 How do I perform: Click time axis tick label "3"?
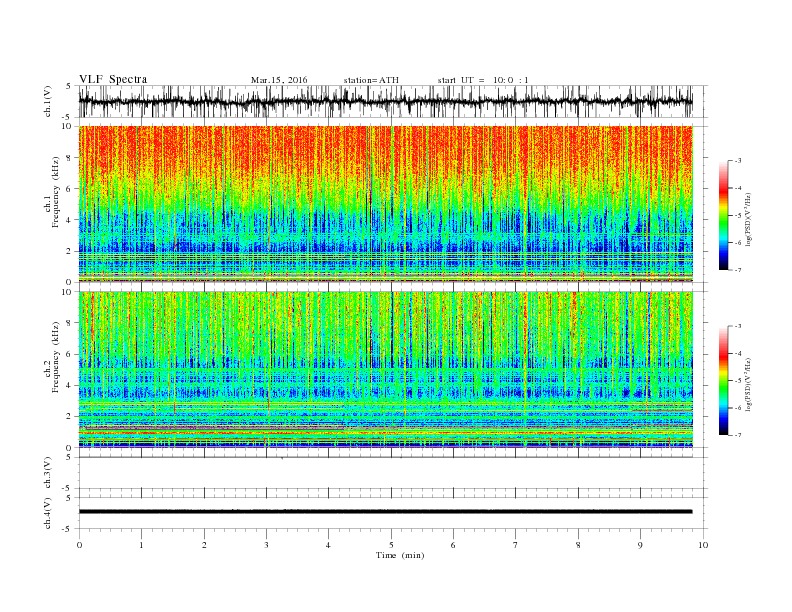(x=266, y=545)
